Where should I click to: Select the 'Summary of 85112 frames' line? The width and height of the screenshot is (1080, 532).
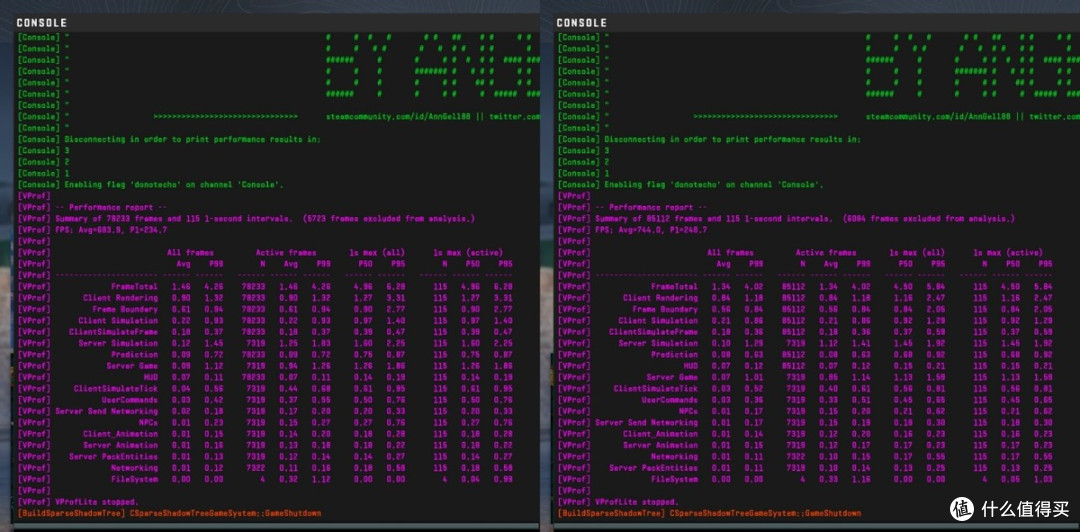click(786, 218)
